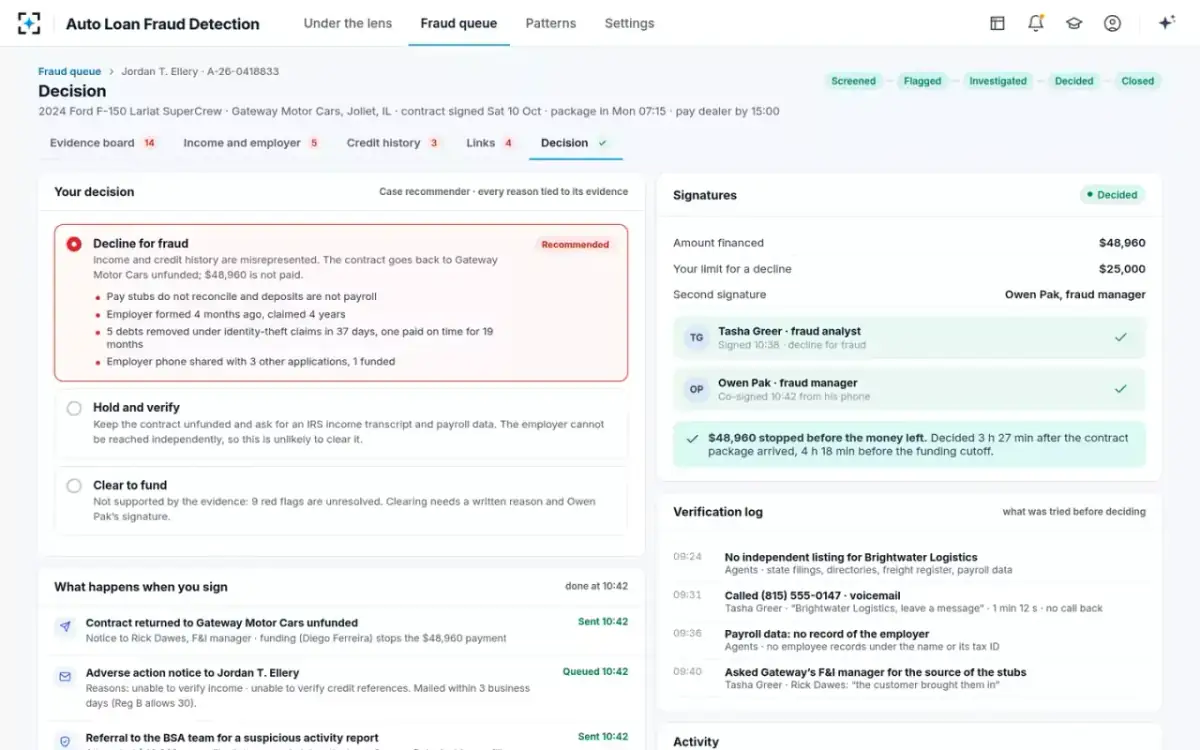Screen dimensions: 1200x750
Task: Click the shield icon beside BSA referral
Action: tap(65, 741)
